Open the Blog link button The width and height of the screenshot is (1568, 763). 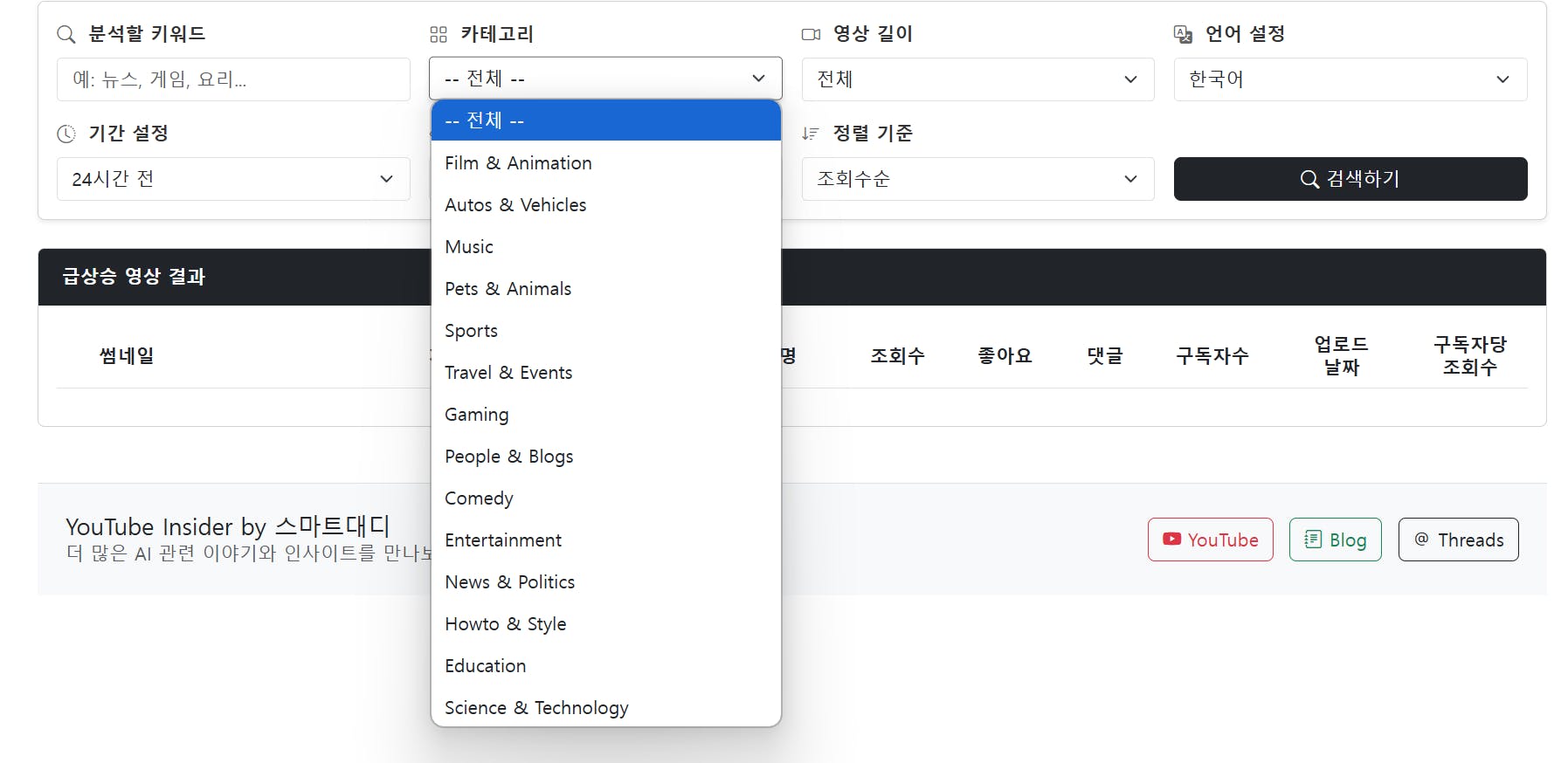point(1336,540)
